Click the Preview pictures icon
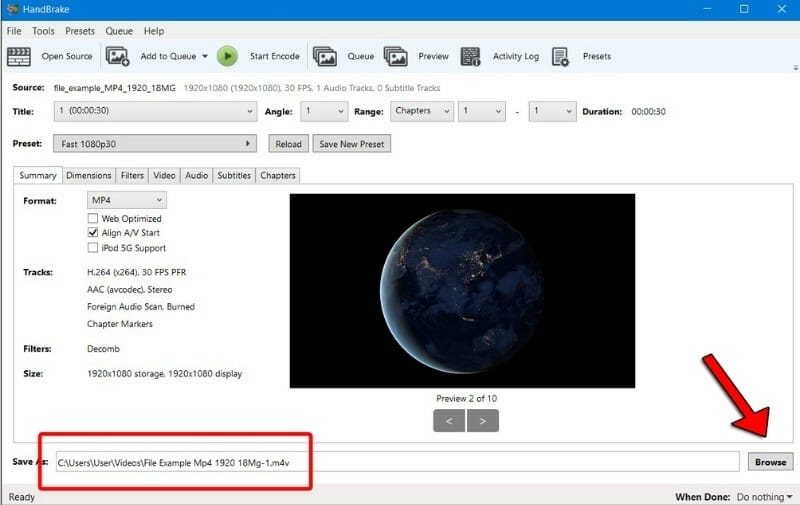This screenshot has height=505, width=800. pyautogui.click(x=396, y=56)
